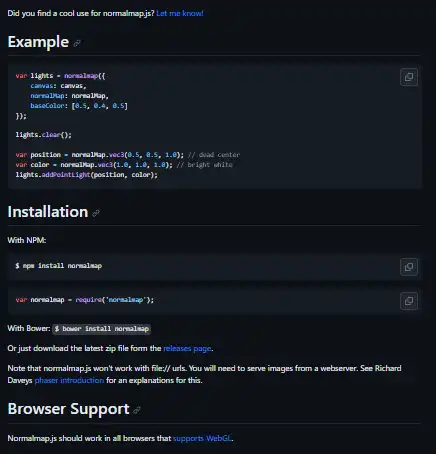This screenshot has height=454, width=436.
Task: Click the 'lights.clear();' code line
Action: click(x=43, y=135)
